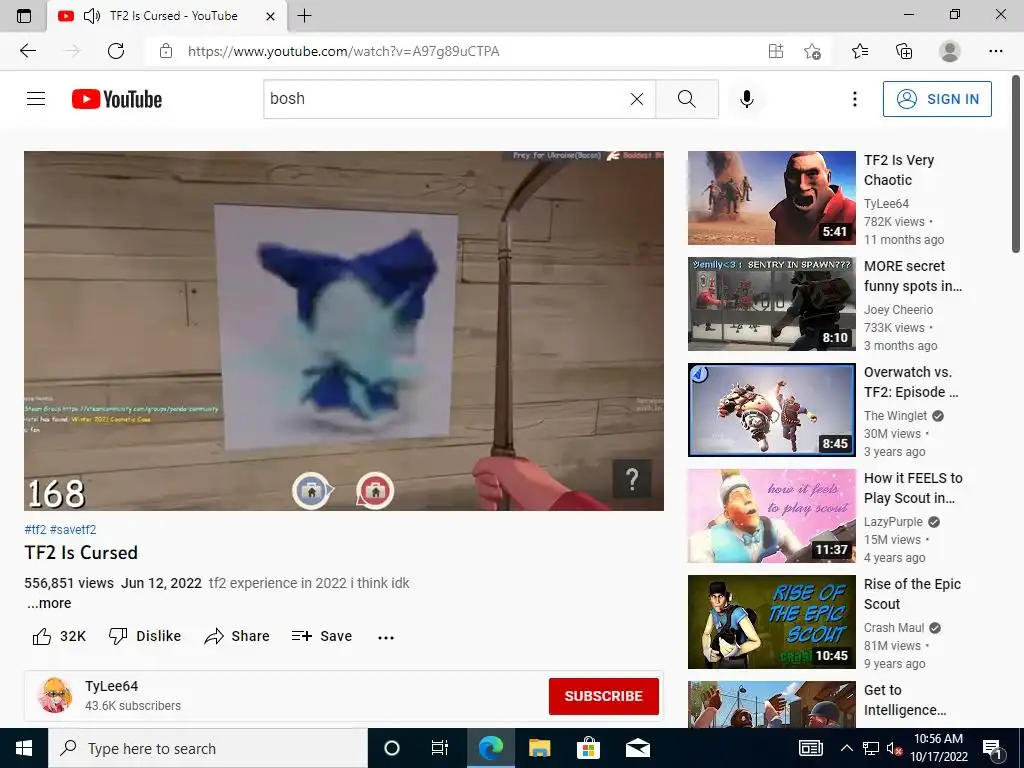Image resolution: width=1024 pixels, height=768 pixels.
Task: Open volume control in system tray
Action: click(x=894, y=748)
